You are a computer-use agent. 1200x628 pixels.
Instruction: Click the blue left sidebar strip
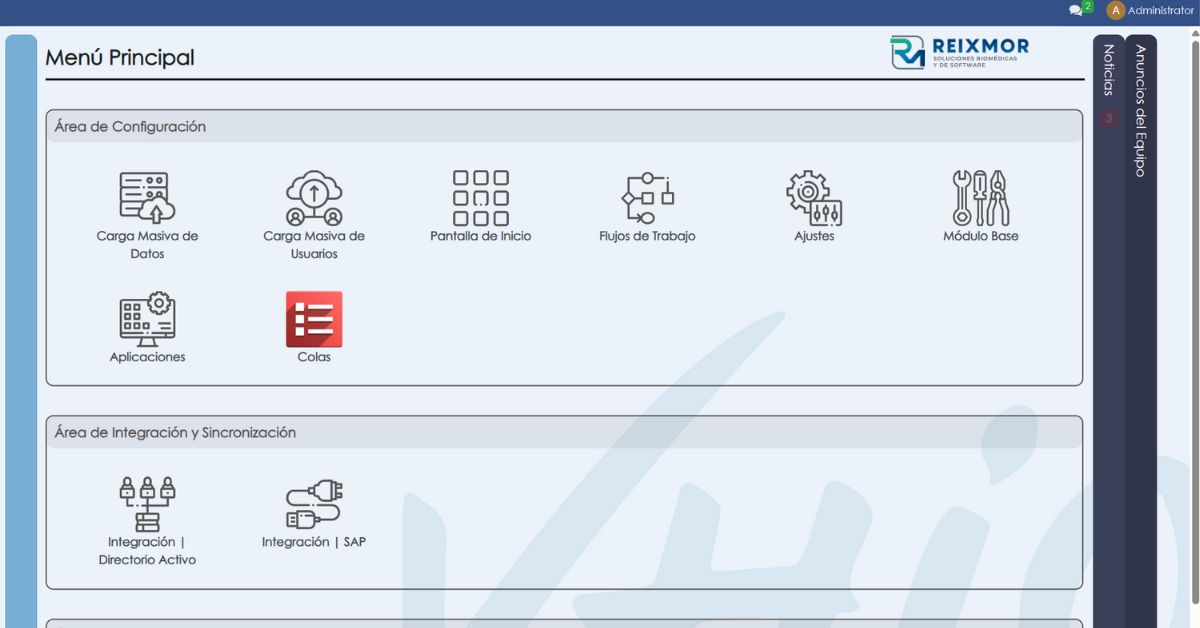click(x=21, y=330)
